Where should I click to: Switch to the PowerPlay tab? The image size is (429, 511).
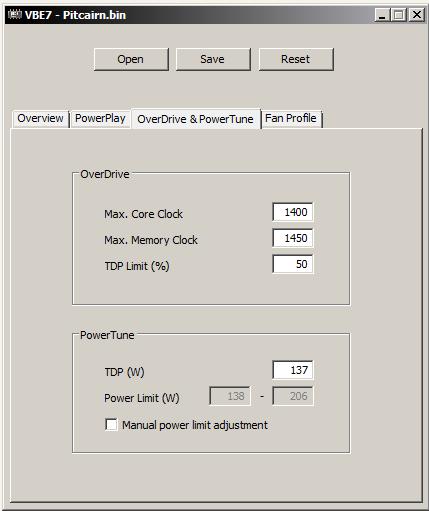tap(100, 119)
